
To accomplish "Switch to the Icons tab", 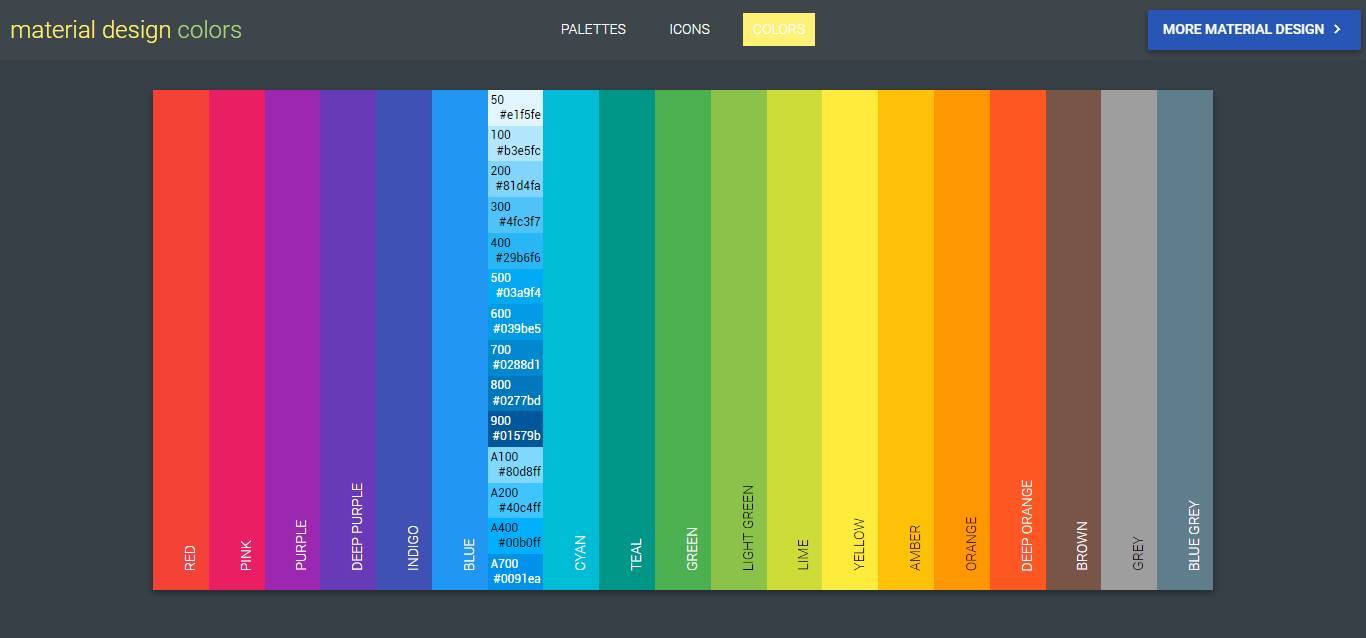I will tap(689, 29).
